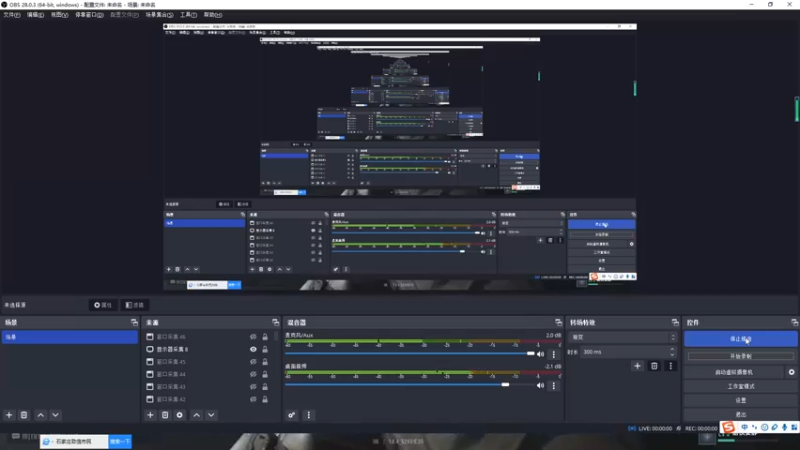Move the scene up
The height and width of the screenshot is (450, 800).
pos(41,415)
